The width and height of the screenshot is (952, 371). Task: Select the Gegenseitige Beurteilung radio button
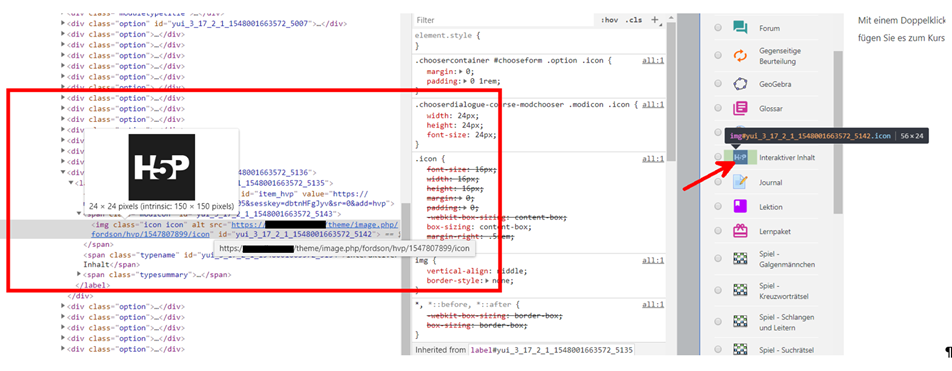coord(718,56)
